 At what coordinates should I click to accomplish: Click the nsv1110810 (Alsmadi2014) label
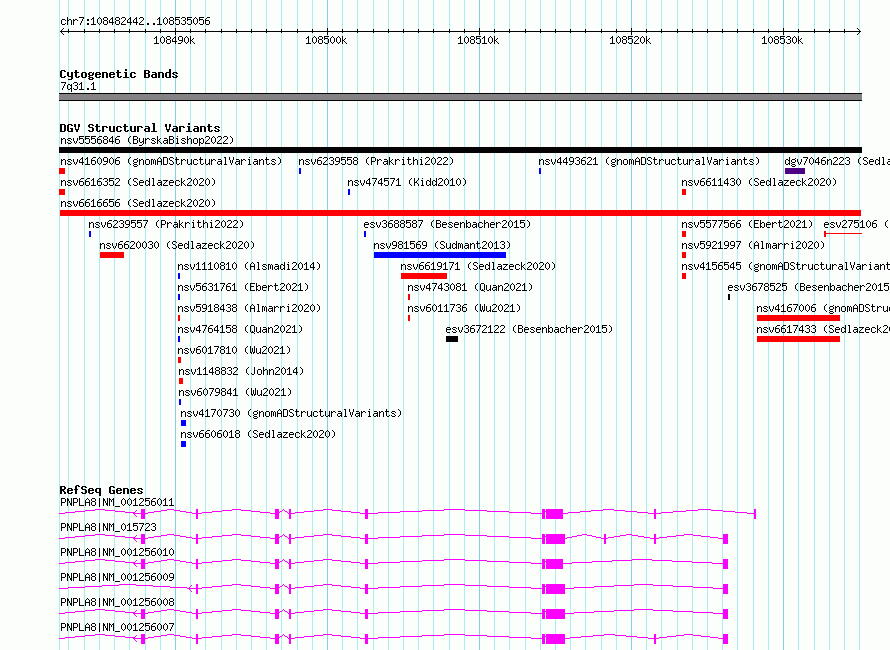click(x=249, y=266)
